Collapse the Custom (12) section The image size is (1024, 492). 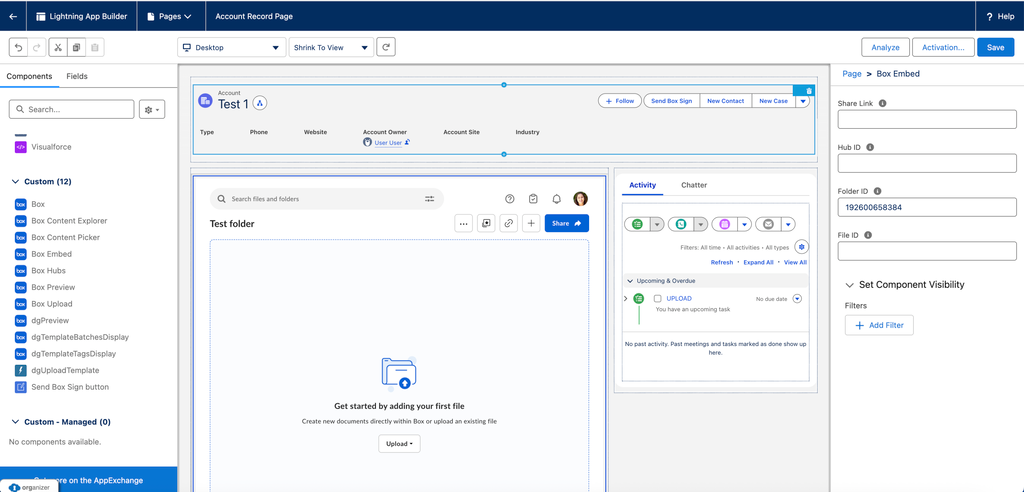click(15, 182)
